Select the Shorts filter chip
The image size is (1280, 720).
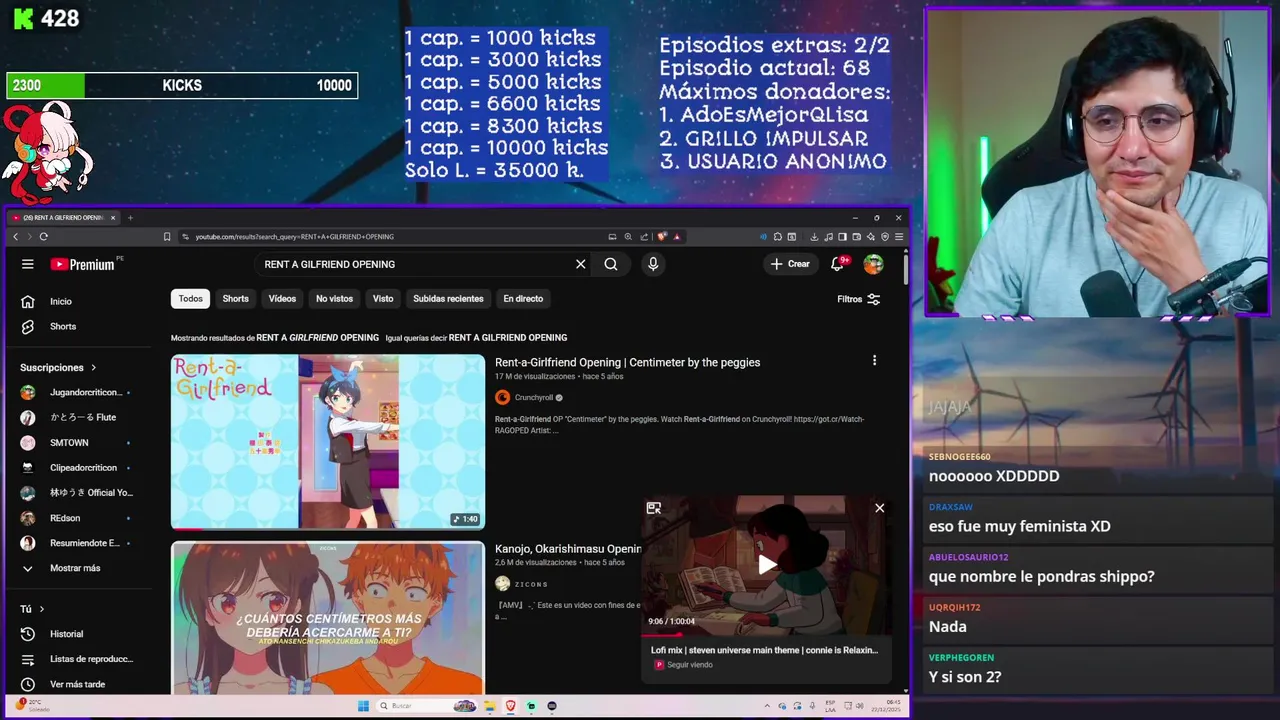(236, 299)
